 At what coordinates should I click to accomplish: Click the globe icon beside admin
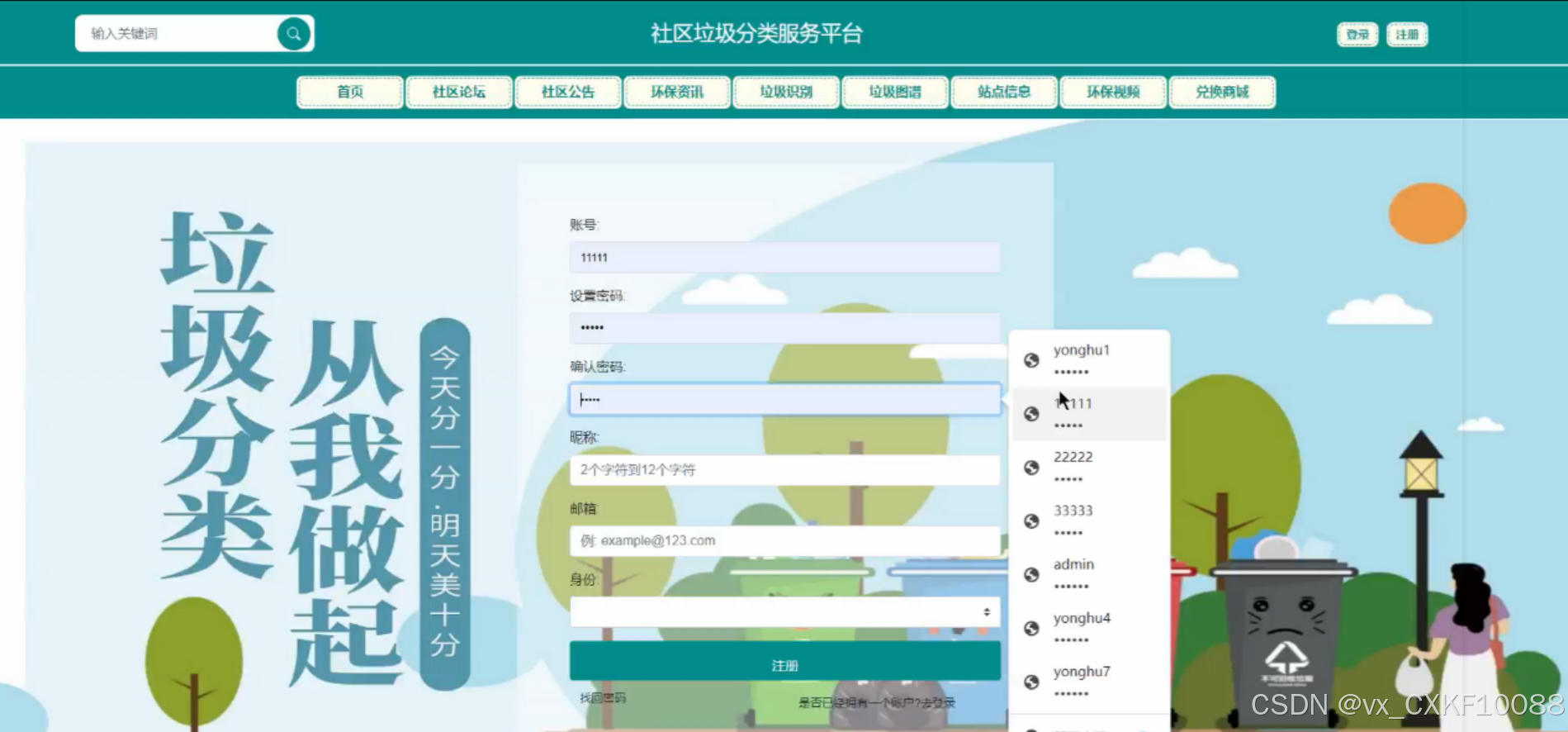[1031, 575]
